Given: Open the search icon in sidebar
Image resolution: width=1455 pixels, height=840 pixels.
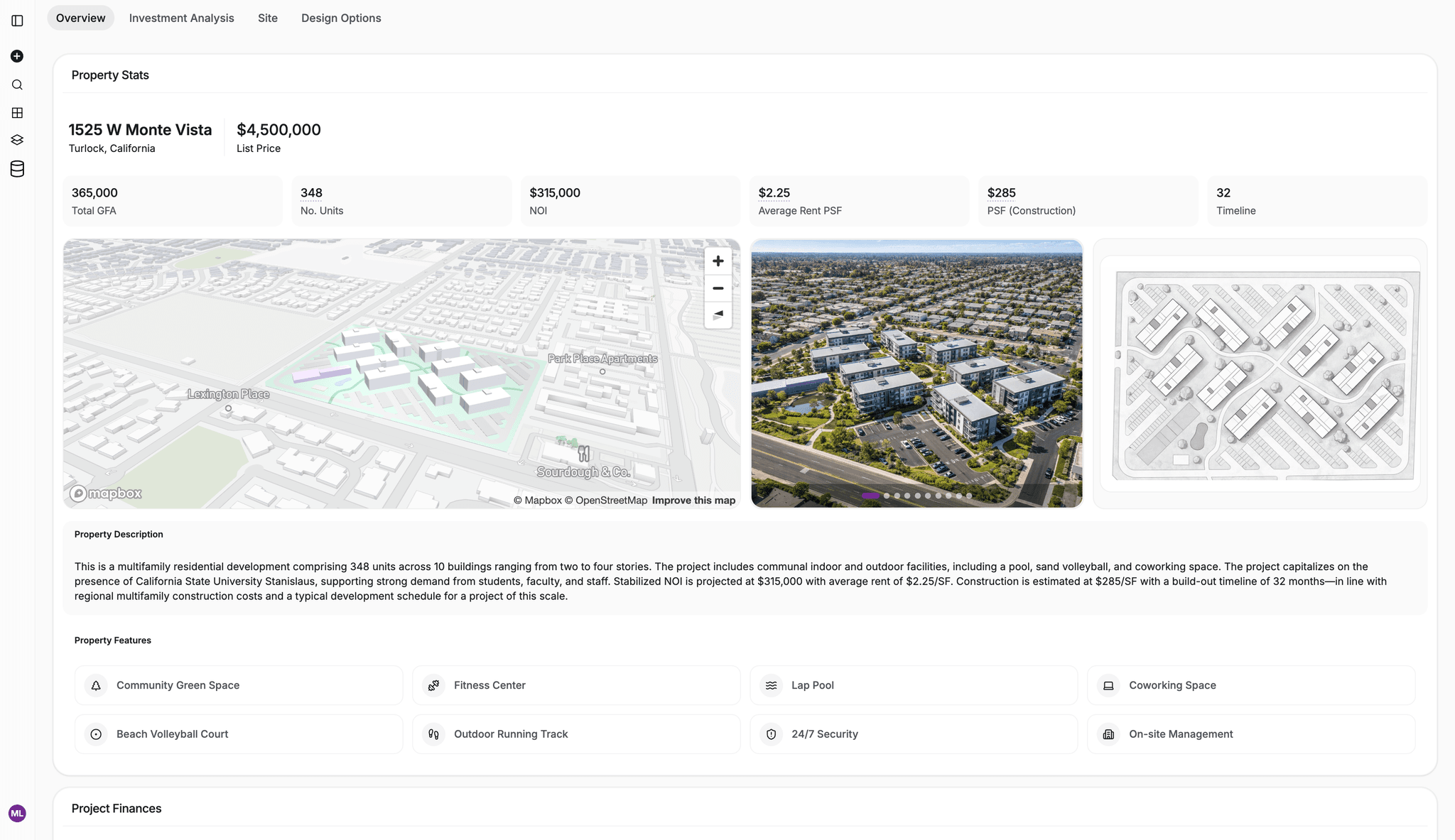Looking at the screenshot, I should [17, 84].
